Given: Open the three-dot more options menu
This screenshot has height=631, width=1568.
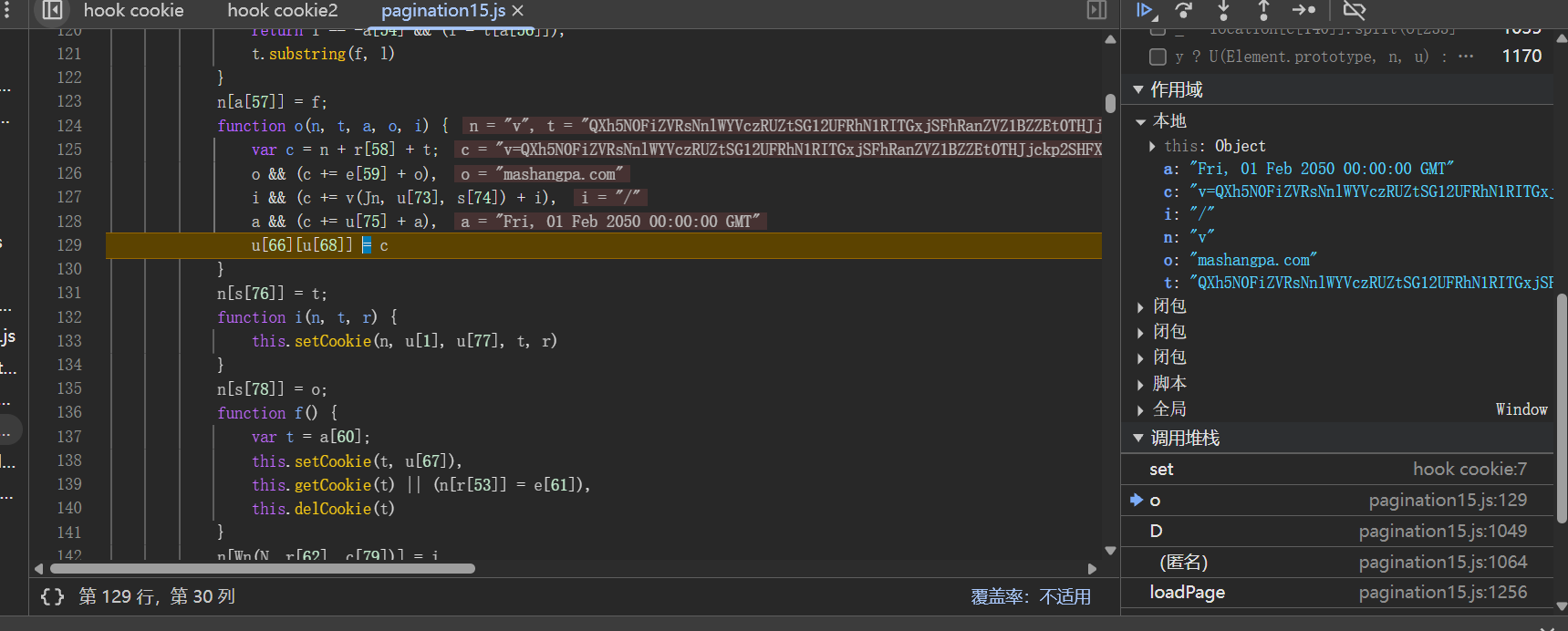Looking at the screenshot, I should click(7, 10).
